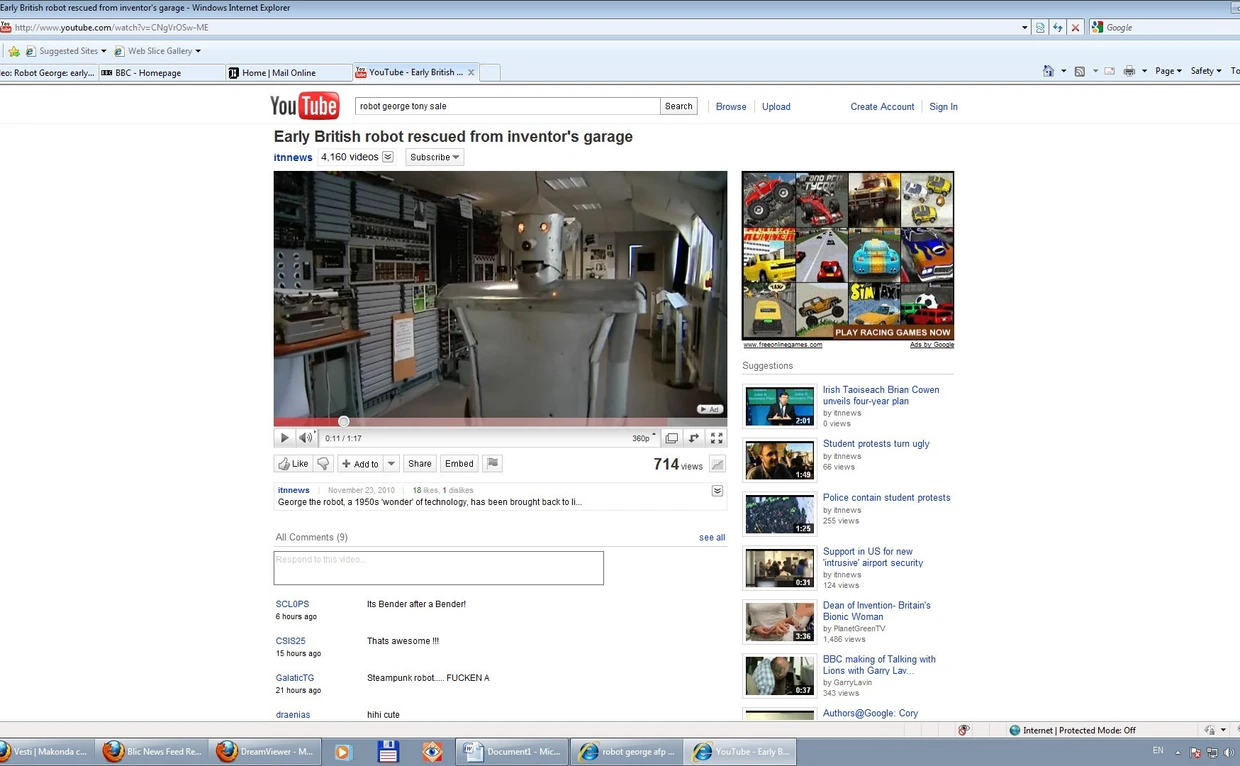Click the browser refresh icon
This screenshot has width=1240, height=766.
1058,28
